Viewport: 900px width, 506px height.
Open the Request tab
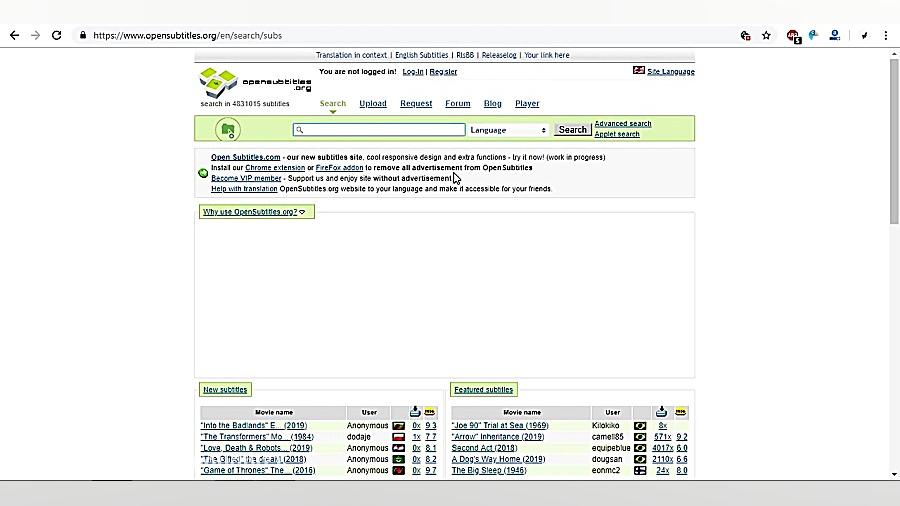(x=416, y=103)
